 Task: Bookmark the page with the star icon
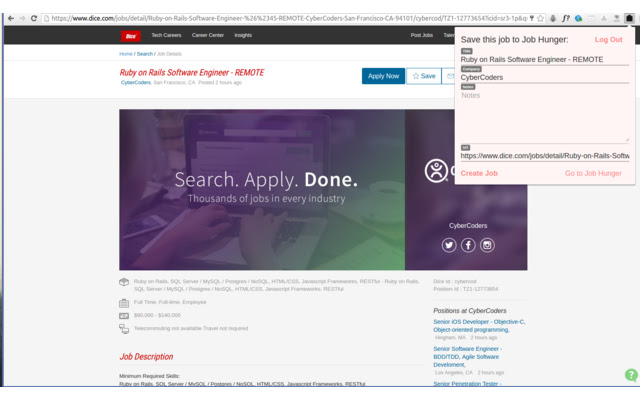[x=540, y=18]
